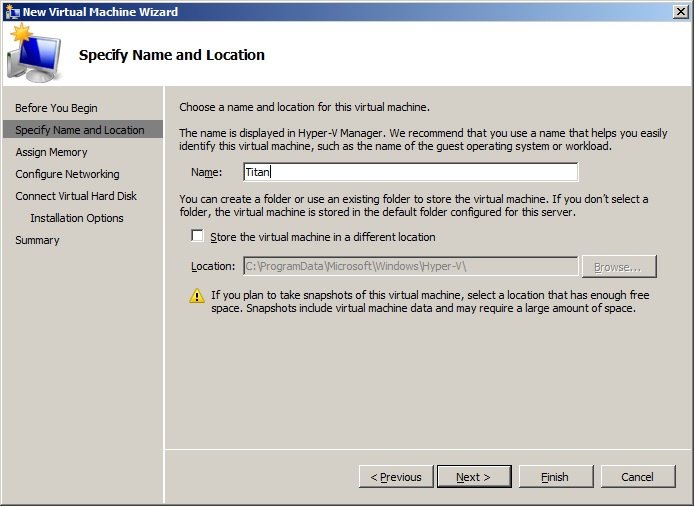Image resolution: width=695 pixels, height=507 pixels.
Task: Click the Location: field label
Action: tap(213, 266)
